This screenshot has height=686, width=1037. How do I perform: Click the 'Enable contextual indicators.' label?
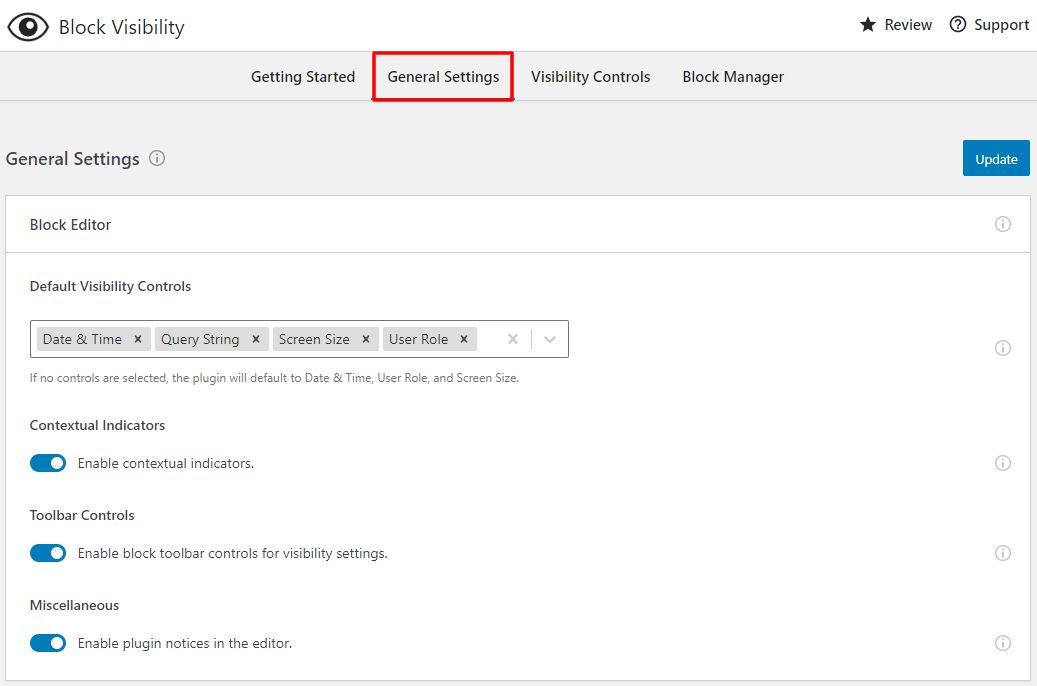point(166,463)
